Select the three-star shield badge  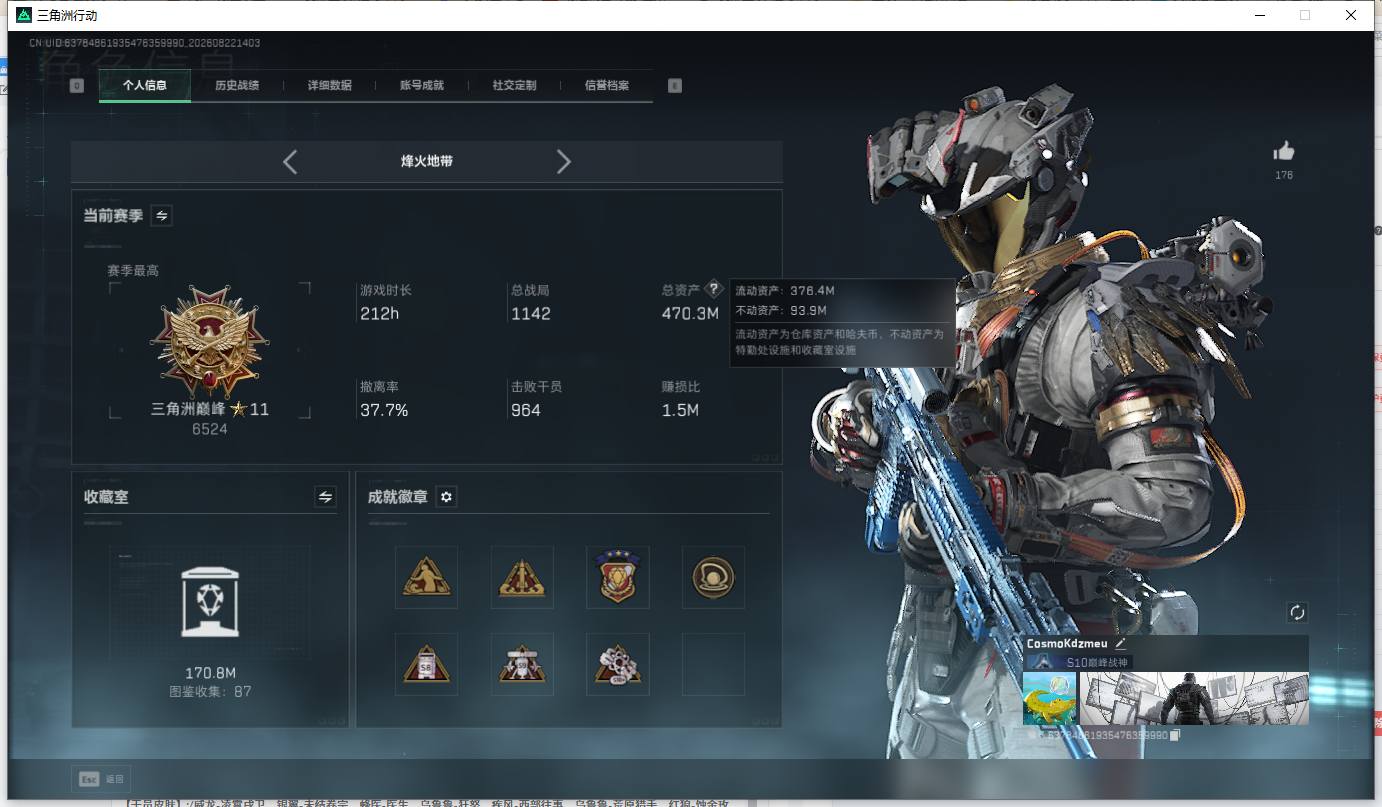pos(618,577)
